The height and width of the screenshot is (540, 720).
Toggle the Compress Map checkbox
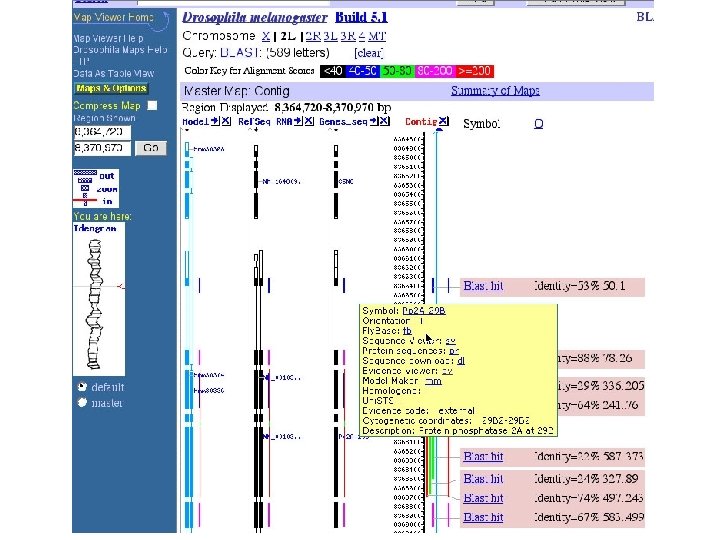click(152, 106)
